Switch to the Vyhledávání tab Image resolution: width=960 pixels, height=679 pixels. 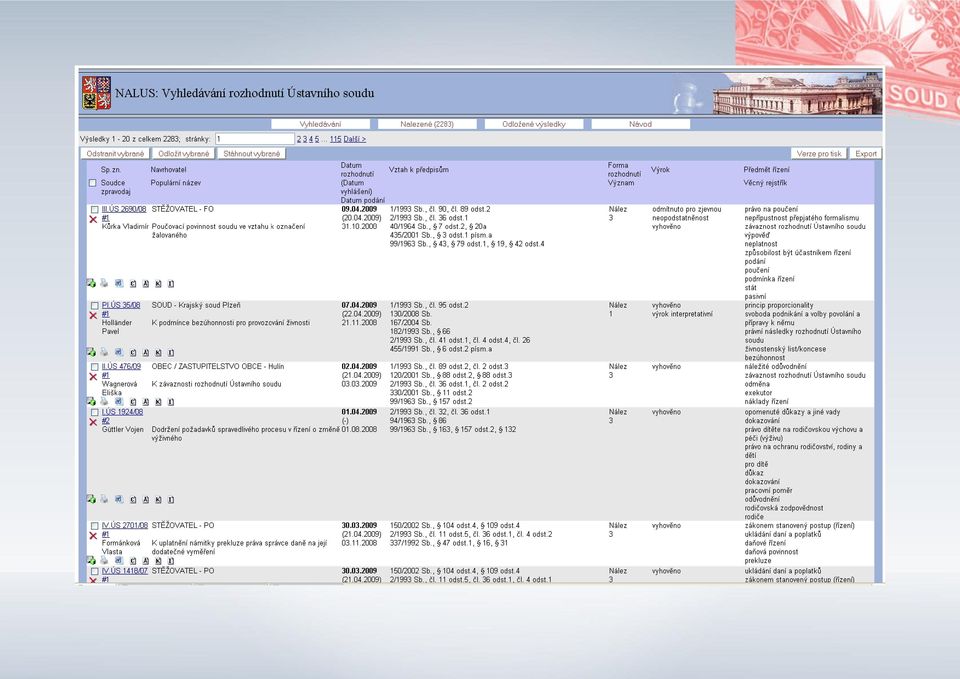pos(320,124)
